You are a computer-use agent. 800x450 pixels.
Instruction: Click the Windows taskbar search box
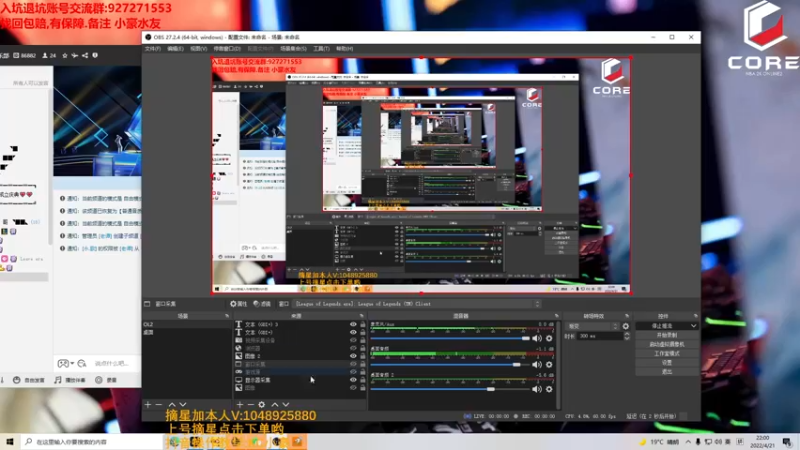coord(91,441)
